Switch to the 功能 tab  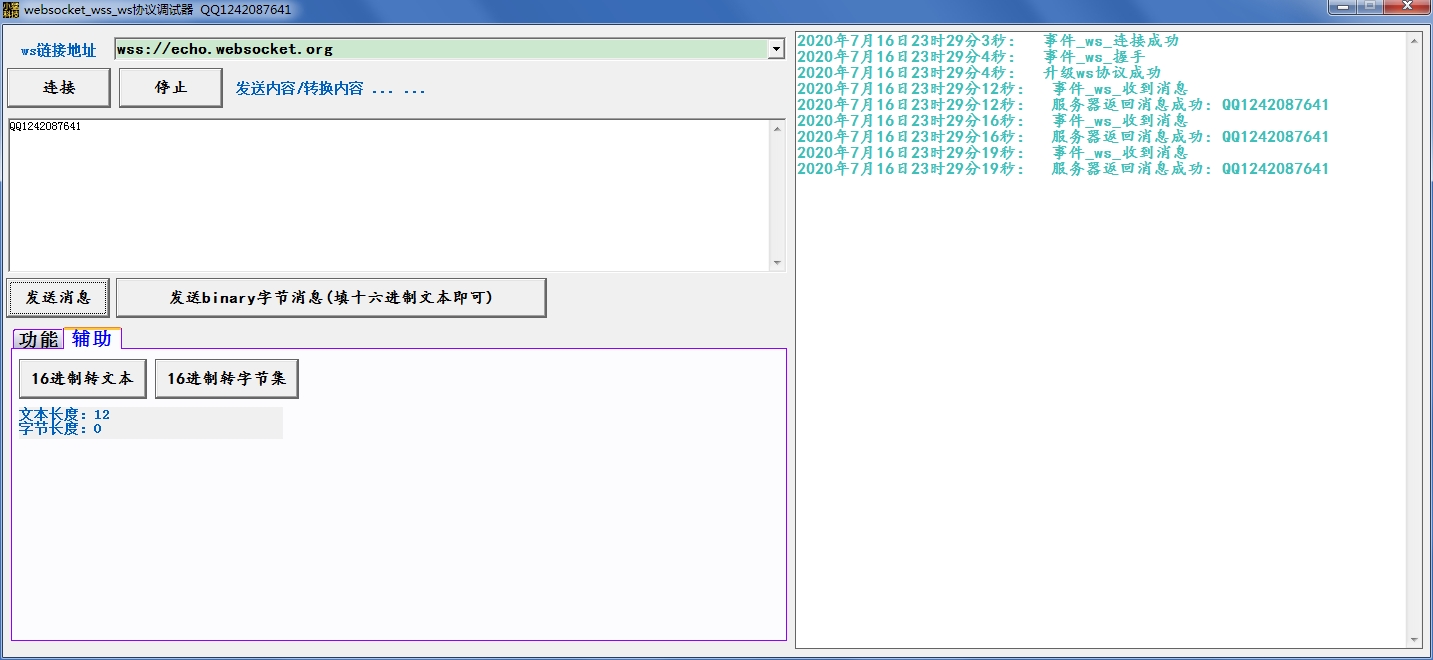tap(38, 339)
